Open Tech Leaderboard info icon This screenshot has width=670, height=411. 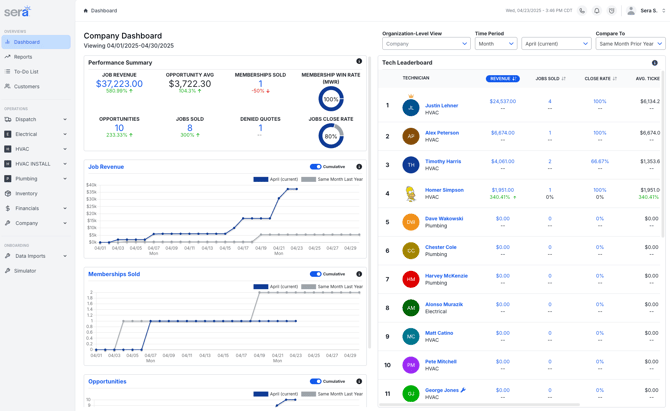[655, 63]
